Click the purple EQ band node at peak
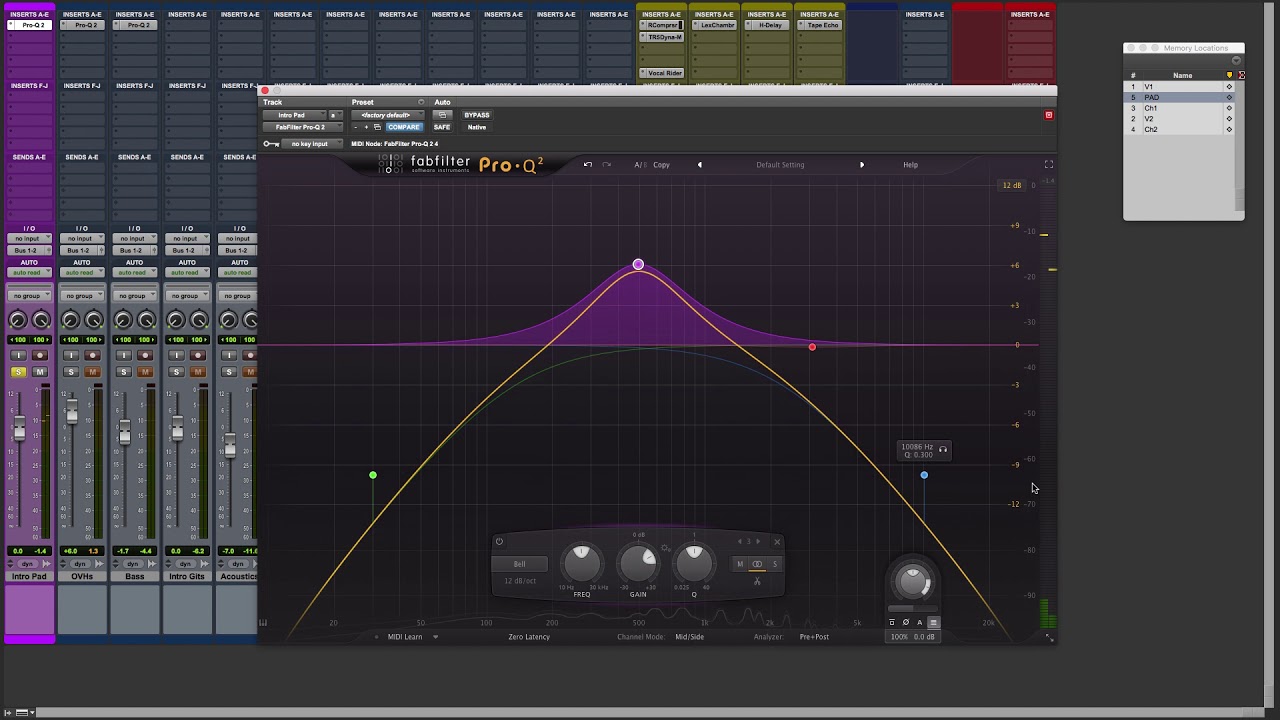Screen dimensions: 1280x720 tap(638, 265)
